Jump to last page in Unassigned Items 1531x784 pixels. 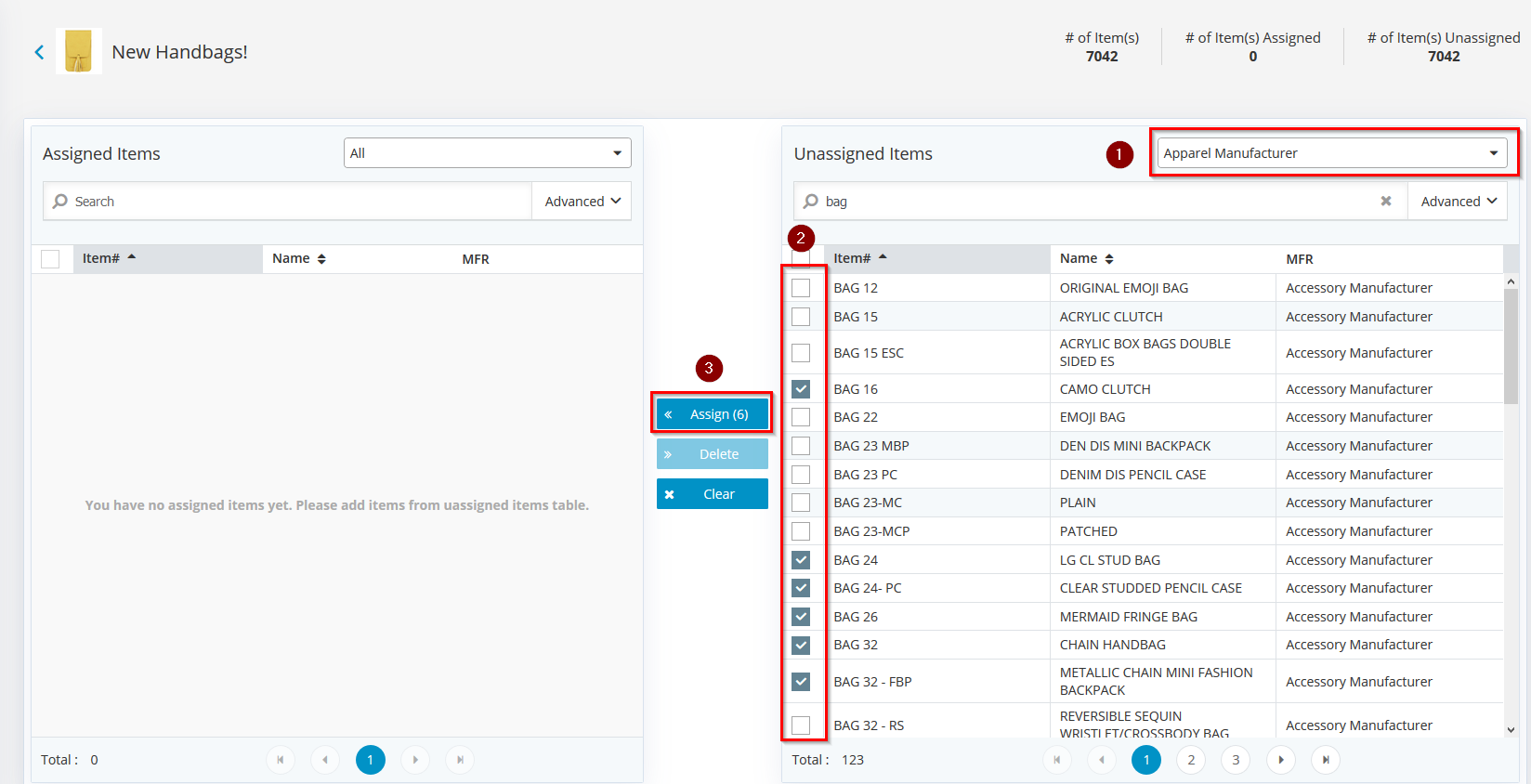(x=1326, y=760)
